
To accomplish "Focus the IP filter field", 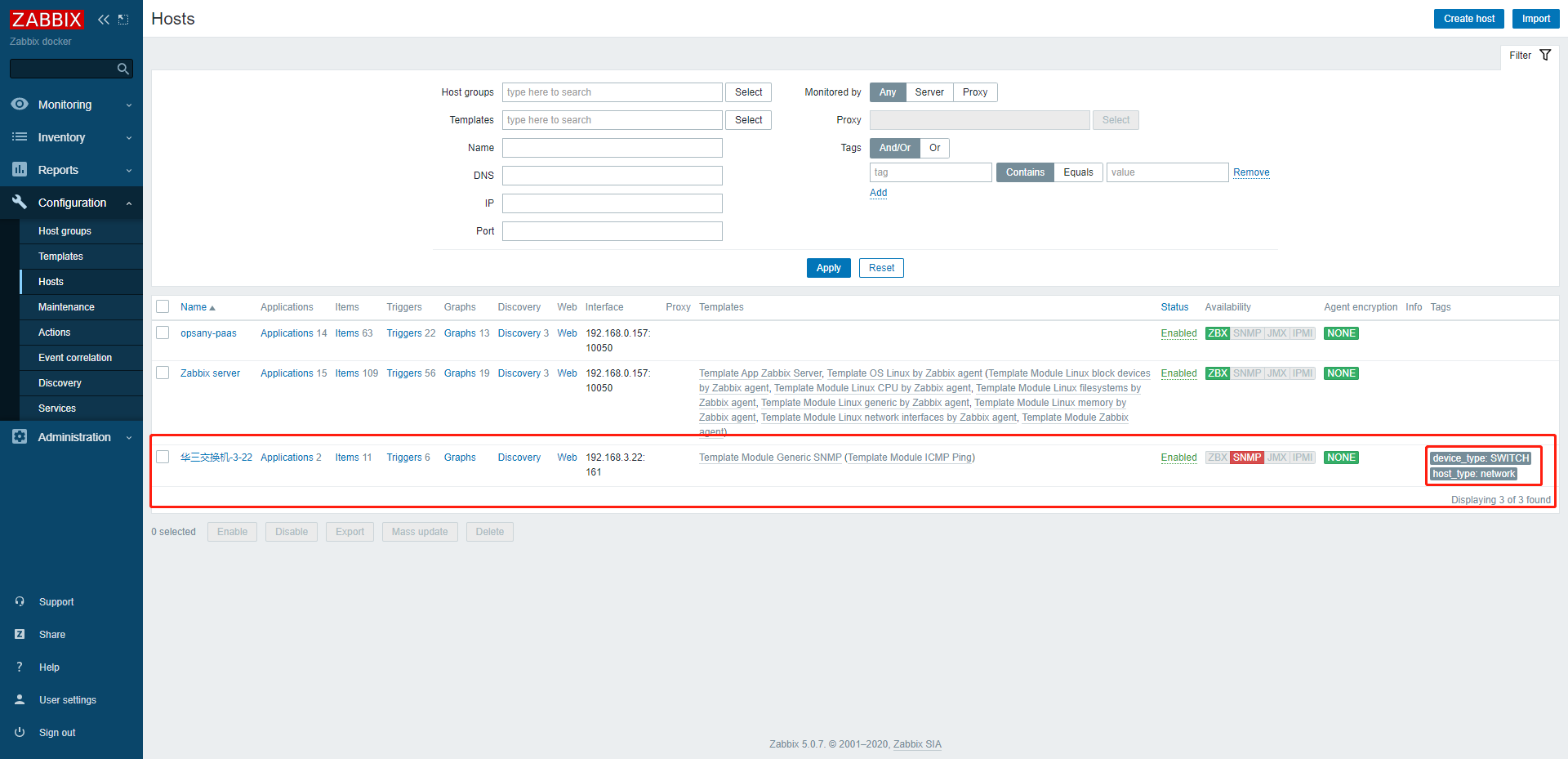I will [612, 203].
